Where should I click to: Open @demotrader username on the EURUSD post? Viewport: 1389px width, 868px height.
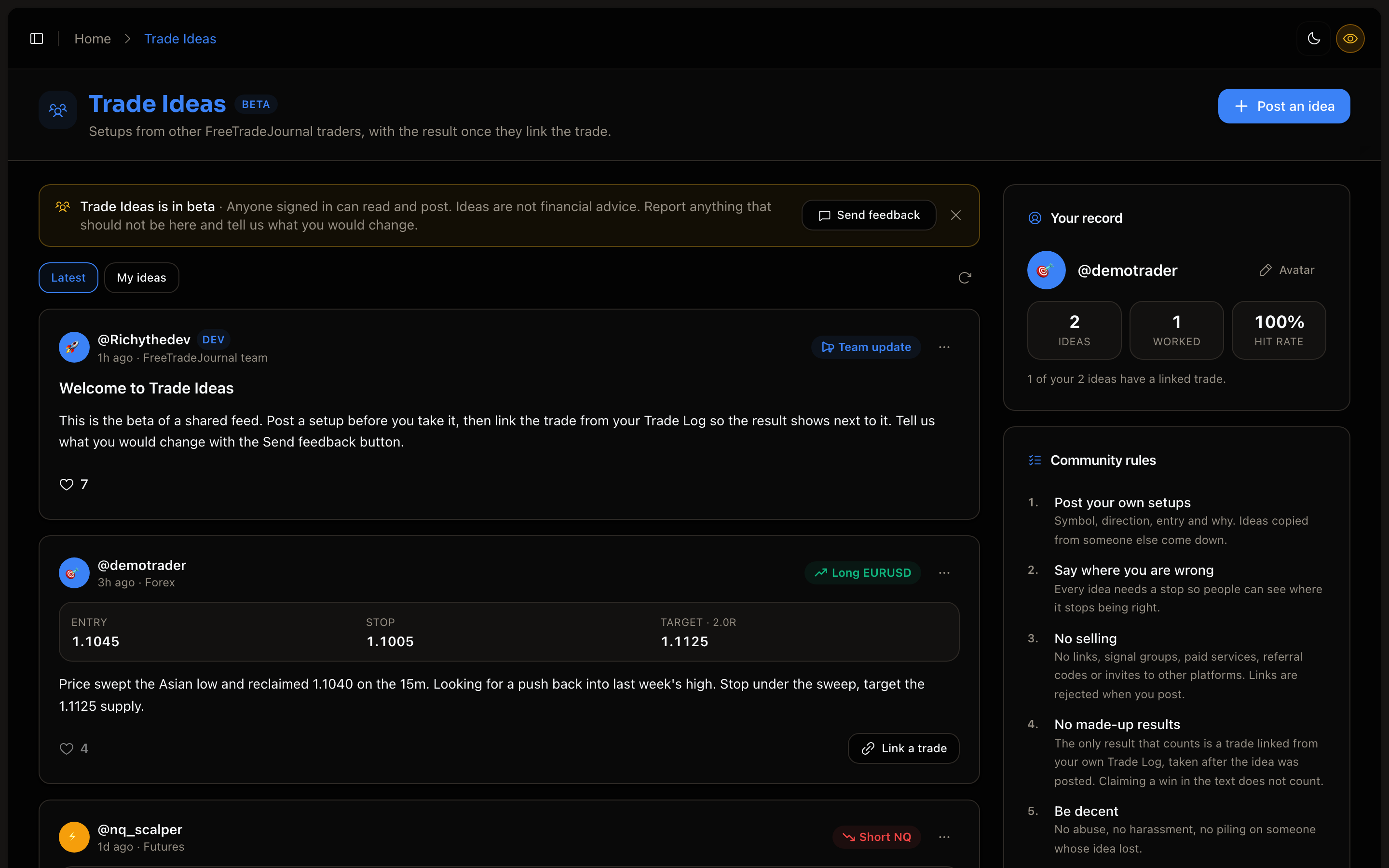point(142,566)
